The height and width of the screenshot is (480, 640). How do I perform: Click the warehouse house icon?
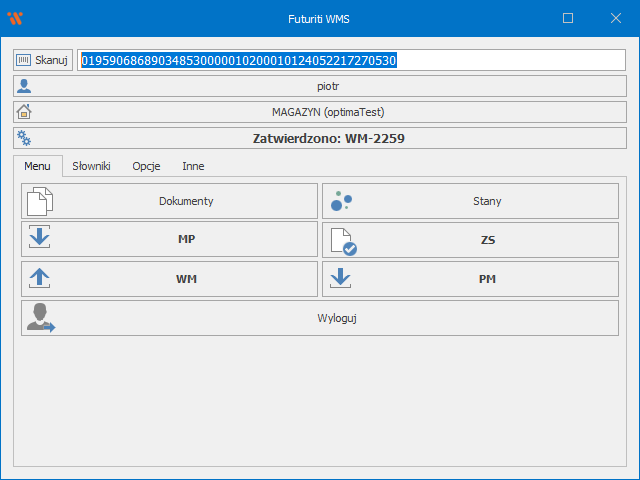click(25, 112)
